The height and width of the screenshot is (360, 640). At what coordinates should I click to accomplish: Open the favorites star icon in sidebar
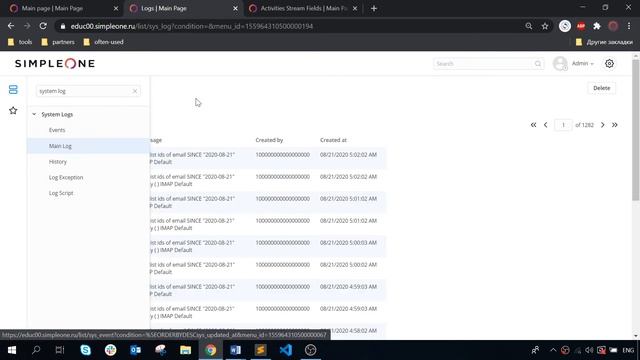[x=13, y=111]
